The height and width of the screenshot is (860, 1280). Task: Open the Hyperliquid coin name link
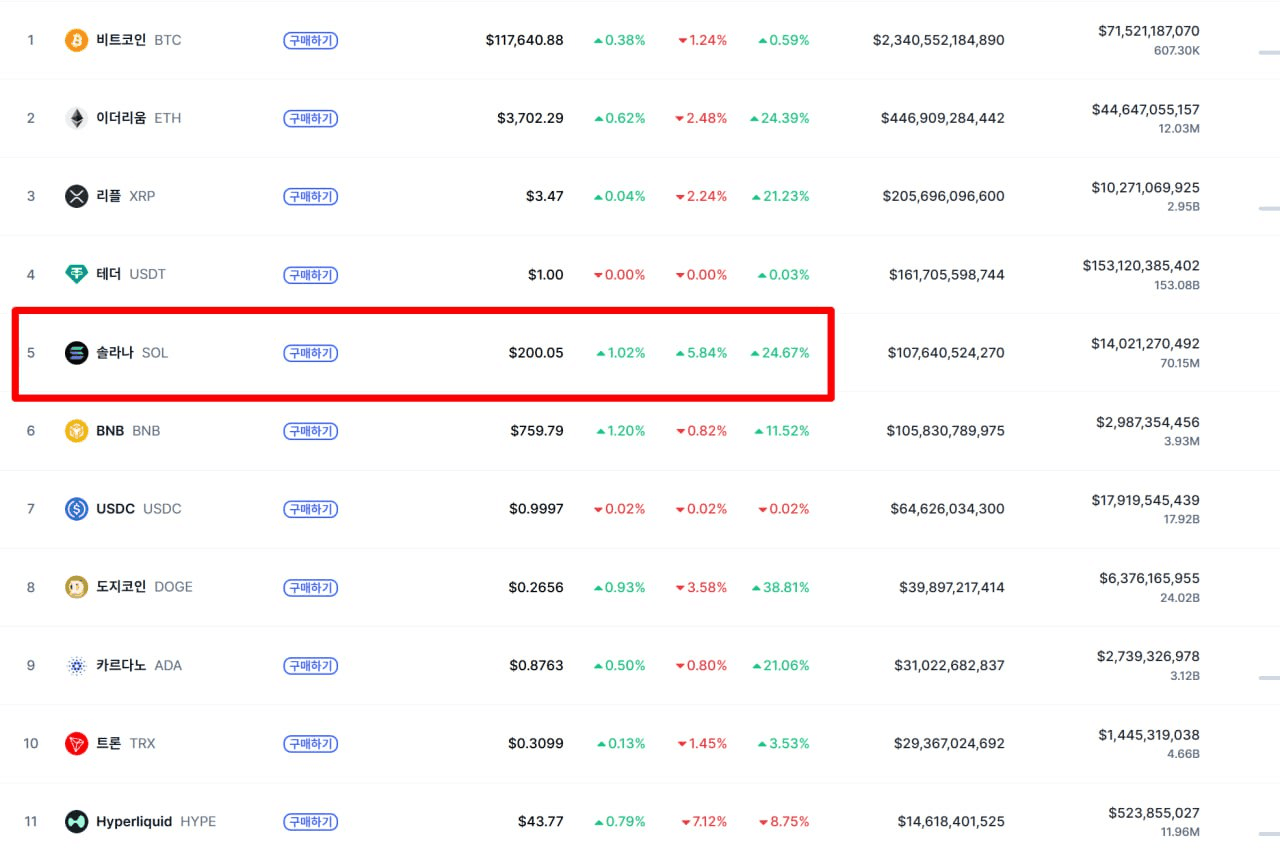[x=134, y=822]
